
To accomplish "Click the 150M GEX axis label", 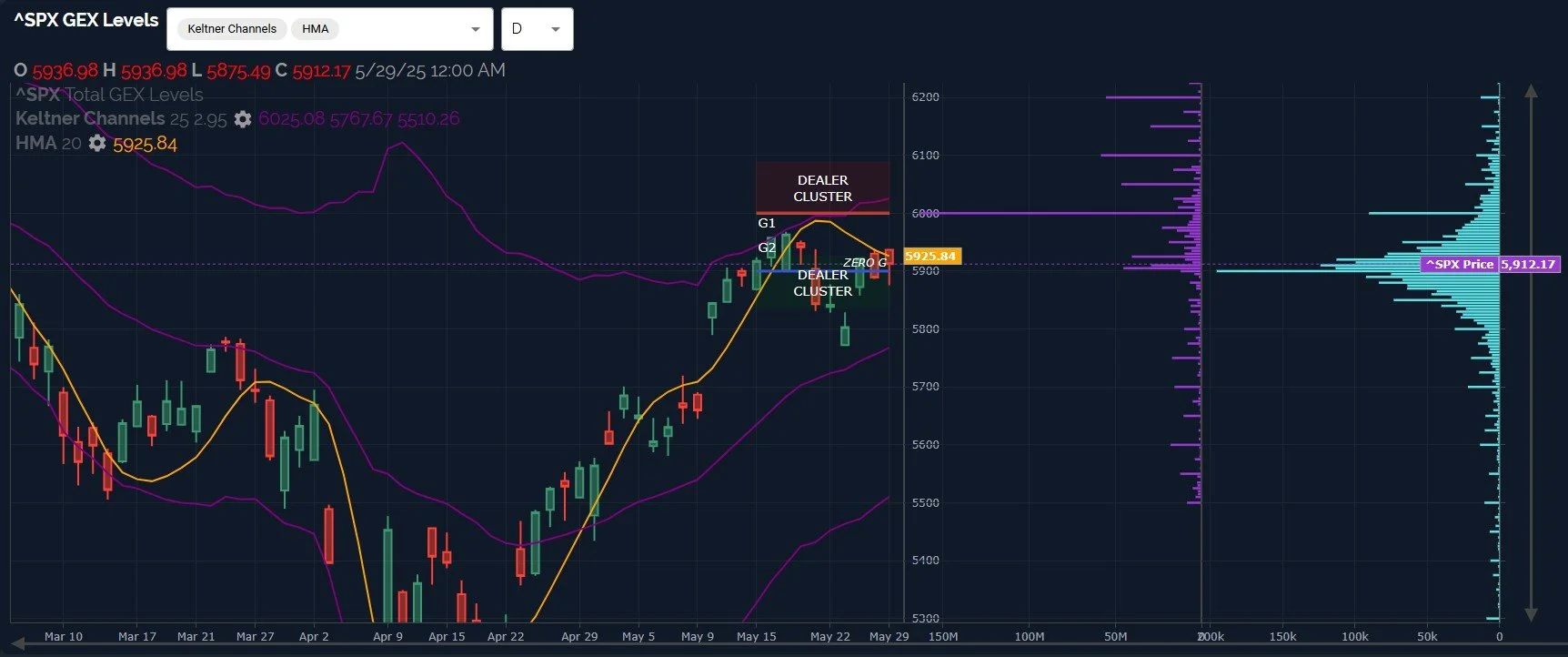I will click(x=943, y=636).
